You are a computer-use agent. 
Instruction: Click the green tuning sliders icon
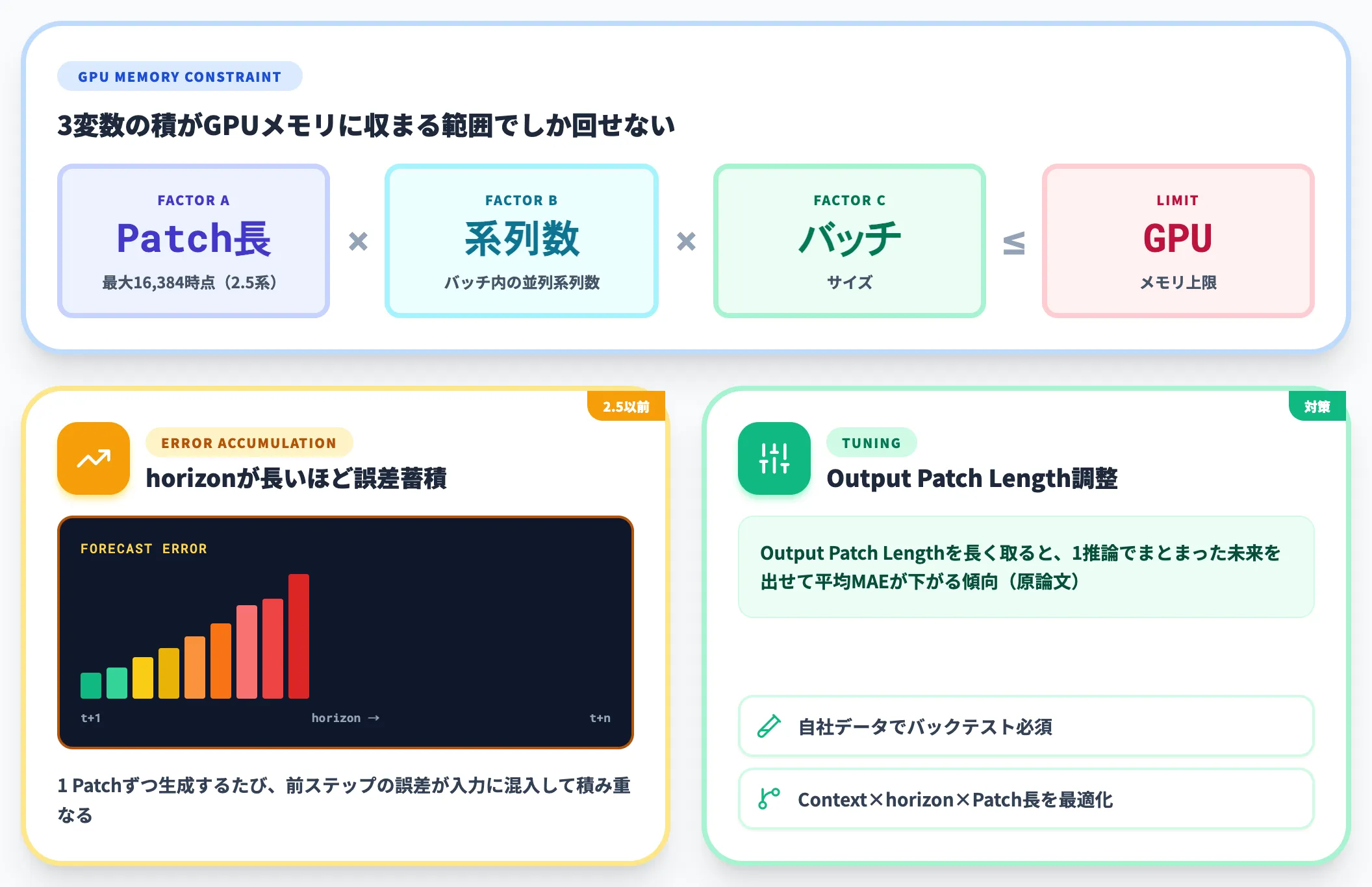[x=774, y=458]
